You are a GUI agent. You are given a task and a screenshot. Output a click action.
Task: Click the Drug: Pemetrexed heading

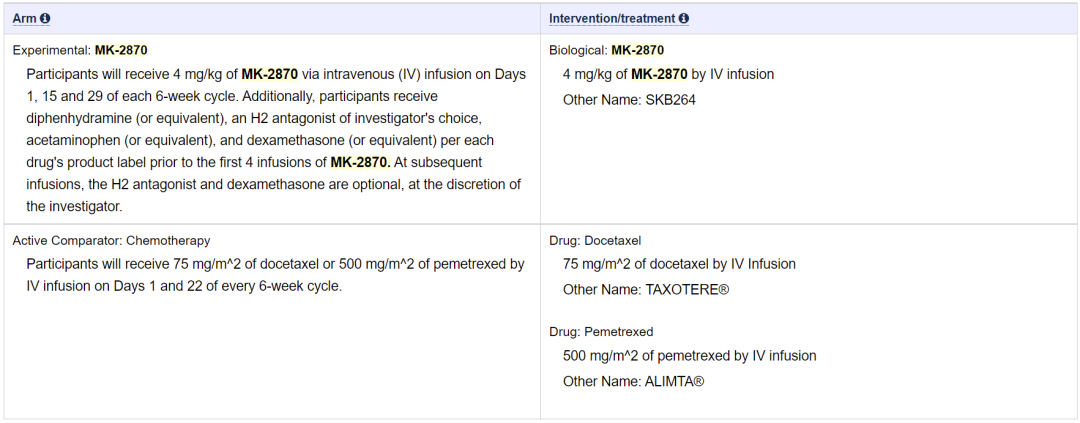601,332
